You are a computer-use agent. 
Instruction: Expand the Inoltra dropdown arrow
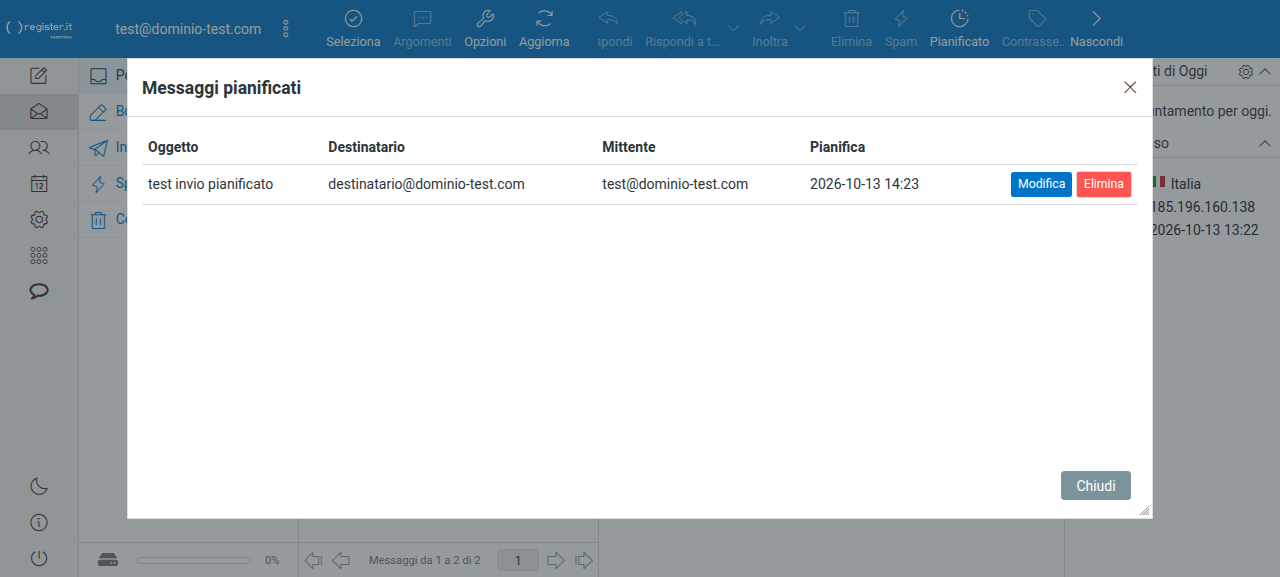coord(801,28)
